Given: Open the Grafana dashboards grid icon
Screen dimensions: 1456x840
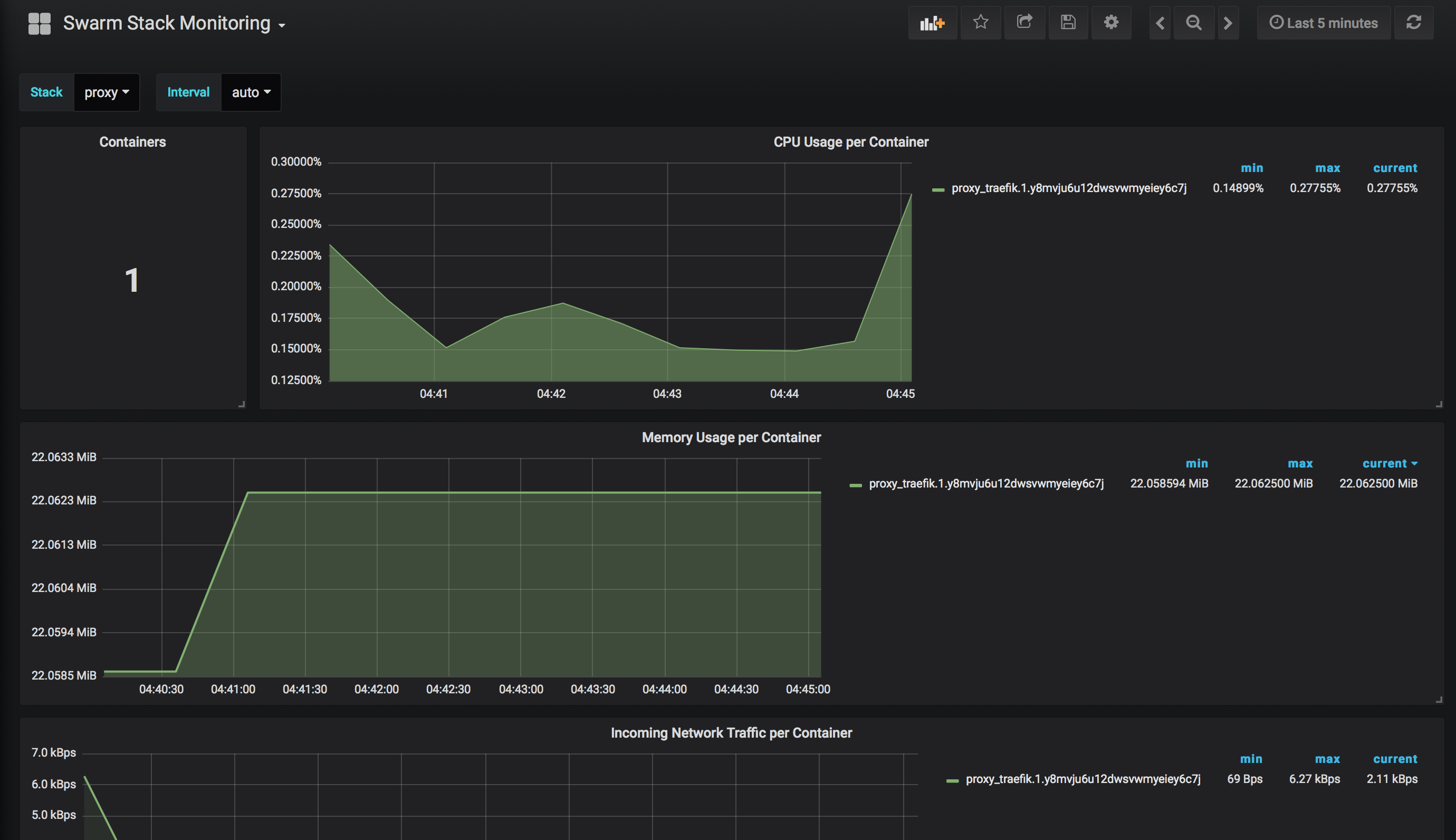Looking at the screenshot, I should pyautogui.click(x=39, y=24).
